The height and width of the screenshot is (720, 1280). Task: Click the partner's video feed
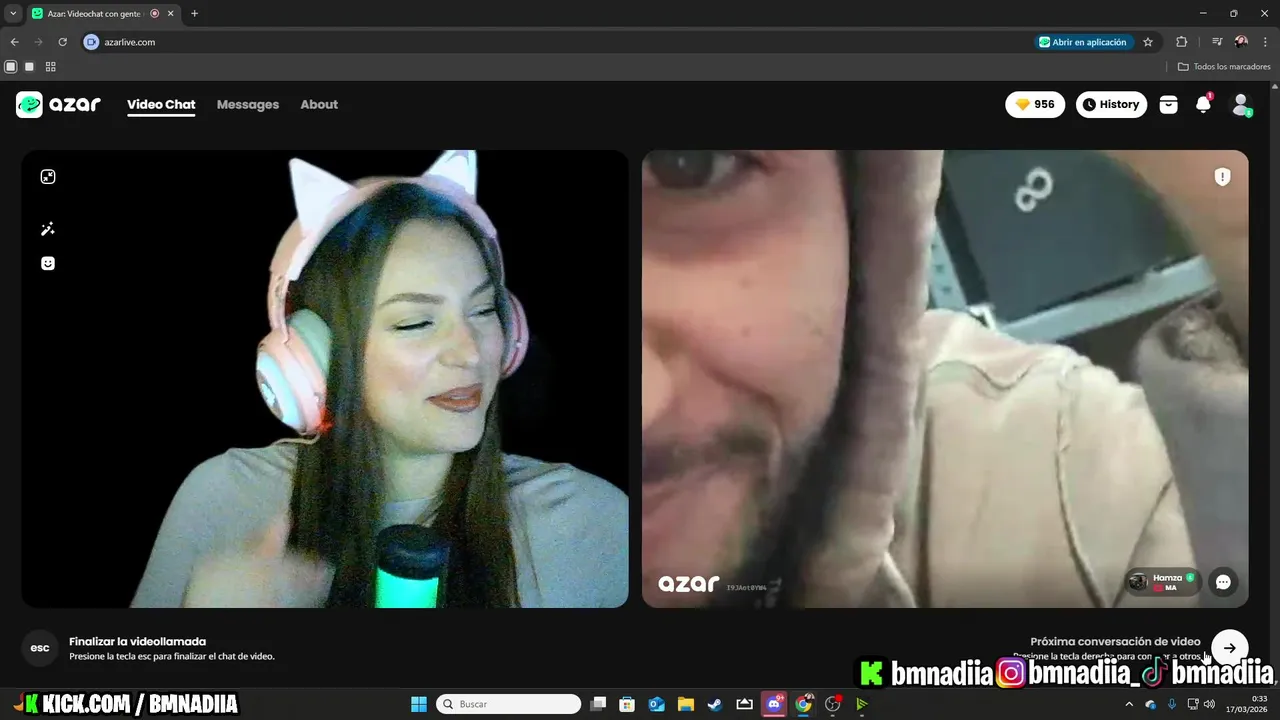click(x=945, y=379)
